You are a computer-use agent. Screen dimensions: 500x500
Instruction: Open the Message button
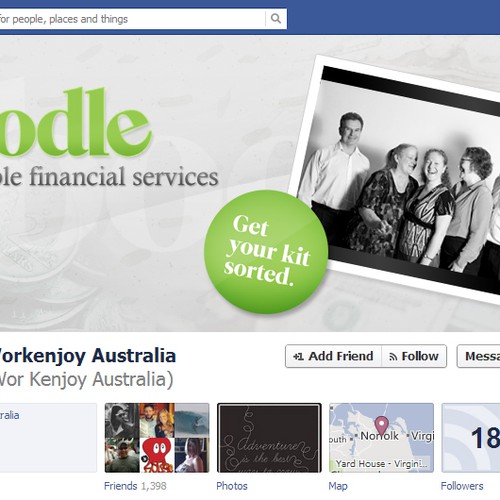pyautogui.click(x=479, y=356)
